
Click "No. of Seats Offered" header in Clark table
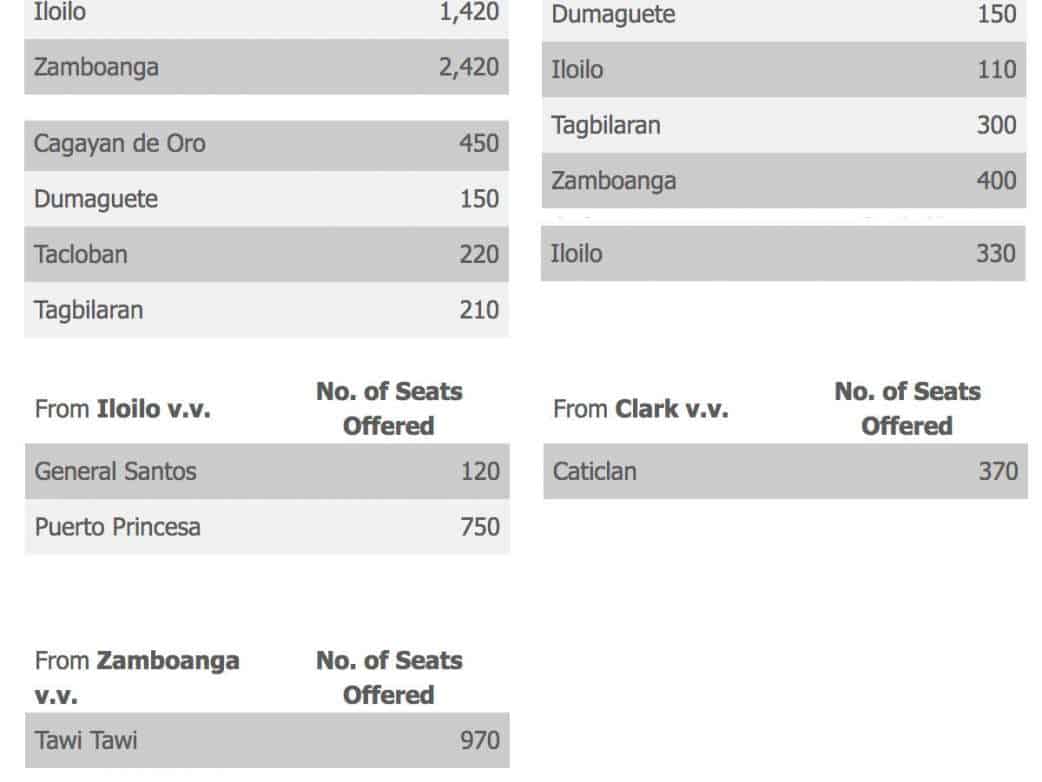(x=907, y=408)
